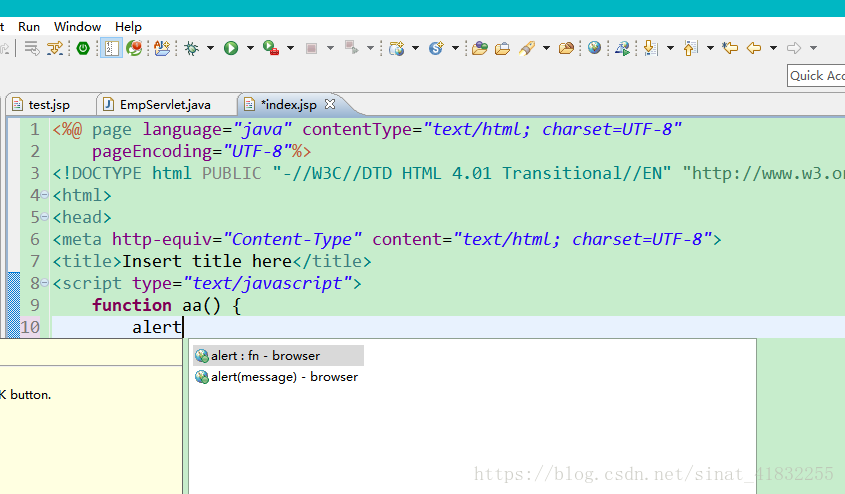The width and height of the screenshot is (845, 494).
Task: Click 'Insert title here' text on line 7
Action: [x=207, y=261]
